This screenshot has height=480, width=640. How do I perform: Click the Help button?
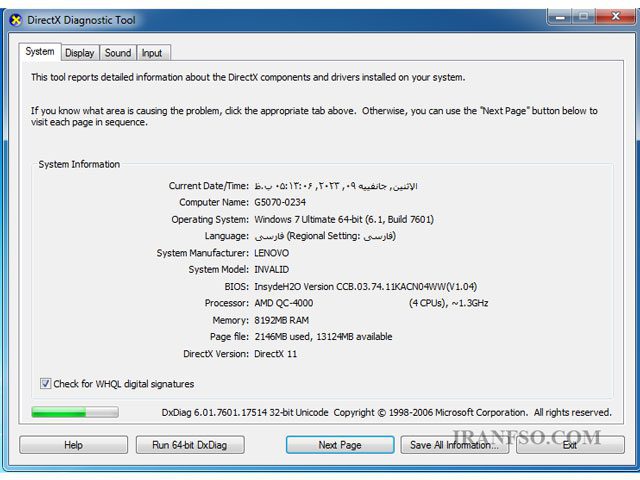[x=73, y=445]
